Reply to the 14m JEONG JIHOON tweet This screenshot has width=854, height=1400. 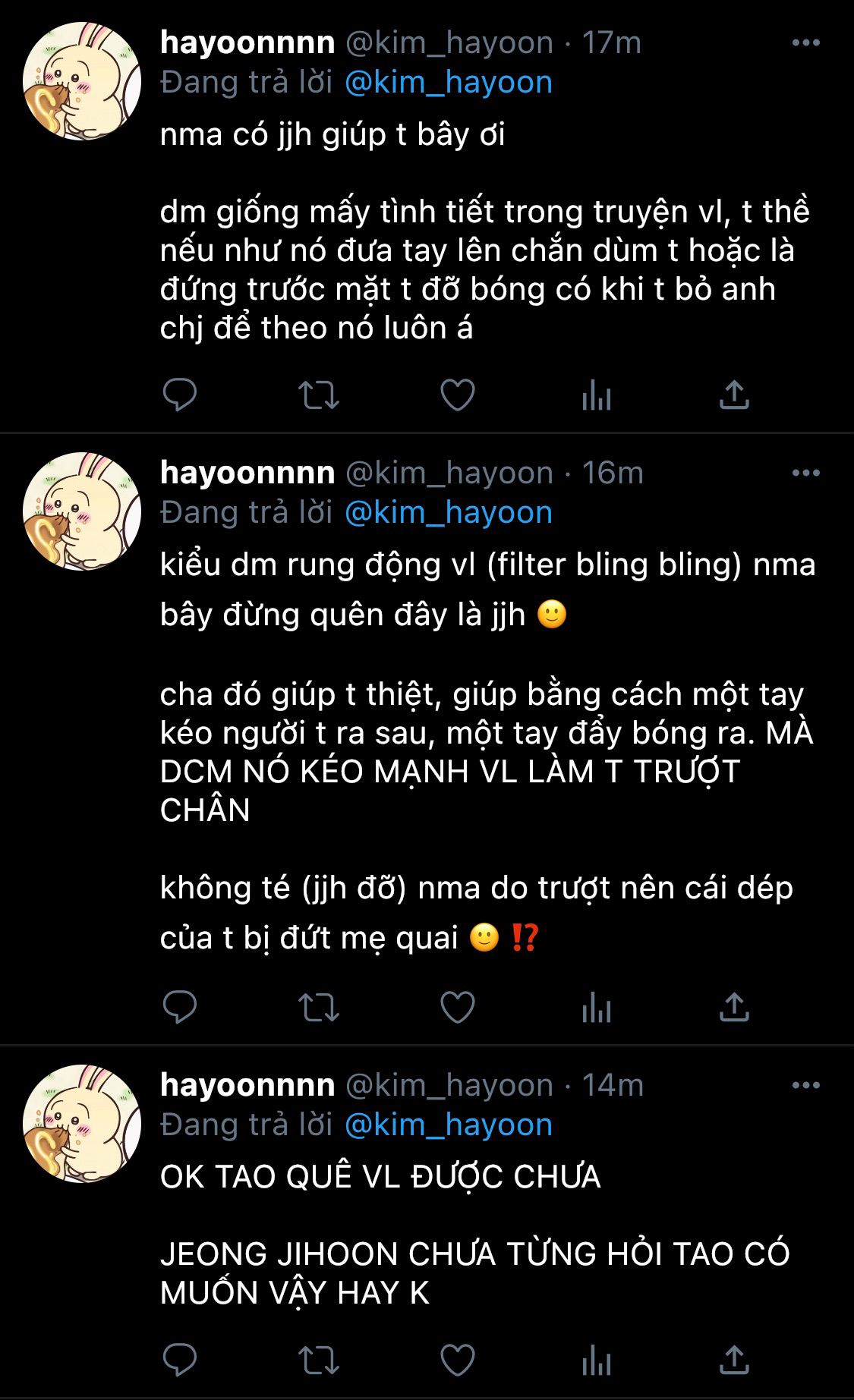pos(180,1360)
